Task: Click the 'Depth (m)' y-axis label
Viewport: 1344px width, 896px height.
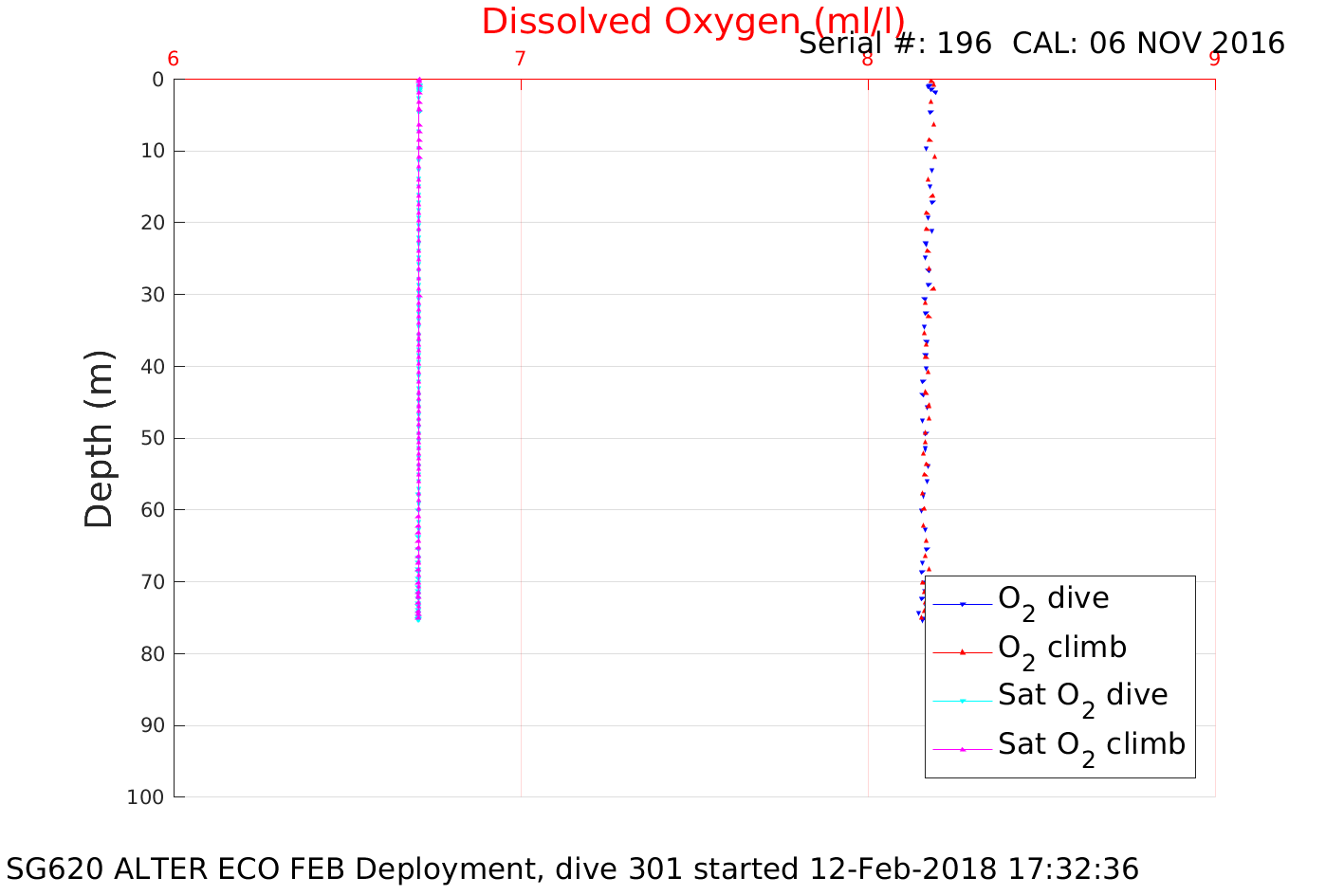Action: pos(99,438)
